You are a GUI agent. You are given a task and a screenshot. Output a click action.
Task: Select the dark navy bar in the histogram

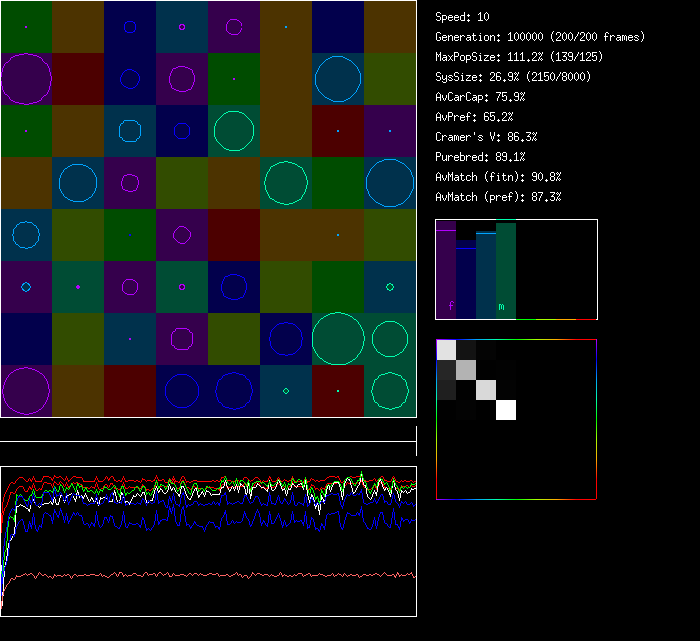[466, 282]
